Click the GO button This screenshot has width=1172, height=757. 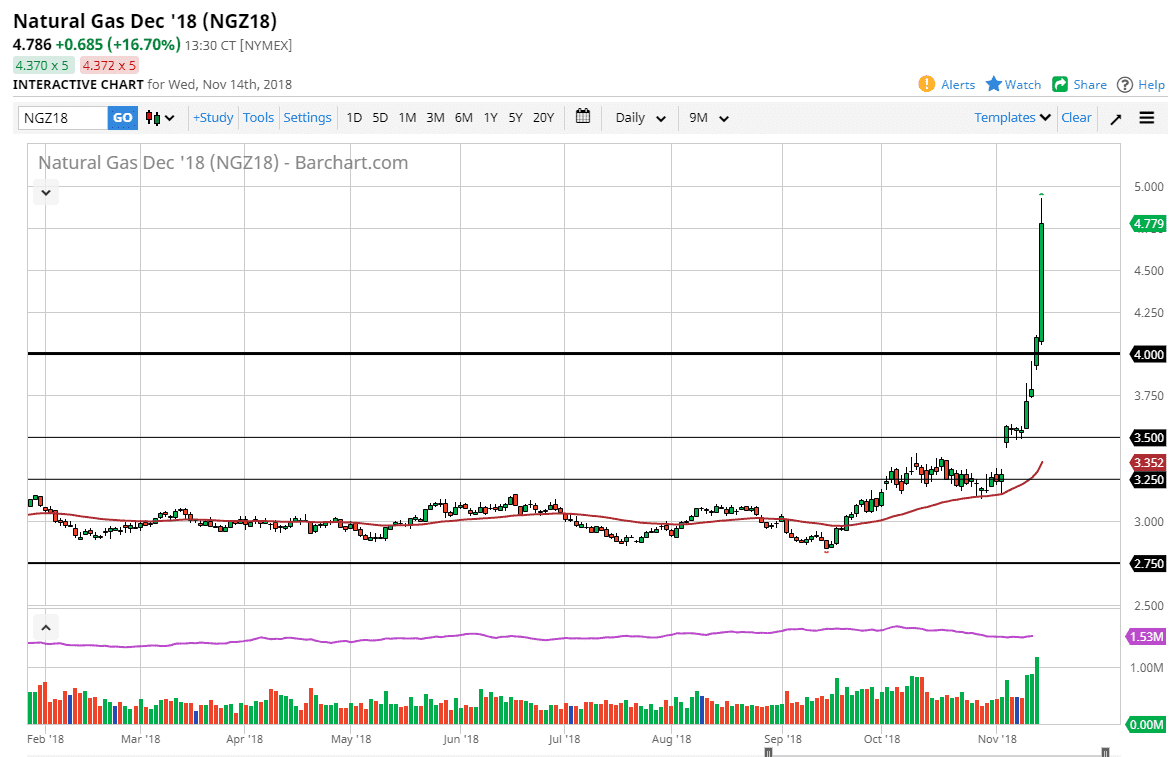click(x=123, y=118)
